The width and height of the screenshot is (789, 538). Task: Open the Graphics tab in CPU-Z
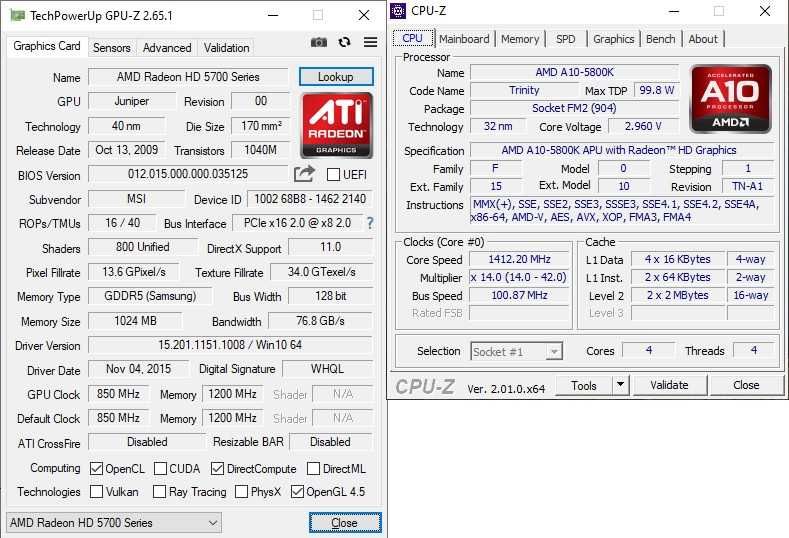coord(613,39)
